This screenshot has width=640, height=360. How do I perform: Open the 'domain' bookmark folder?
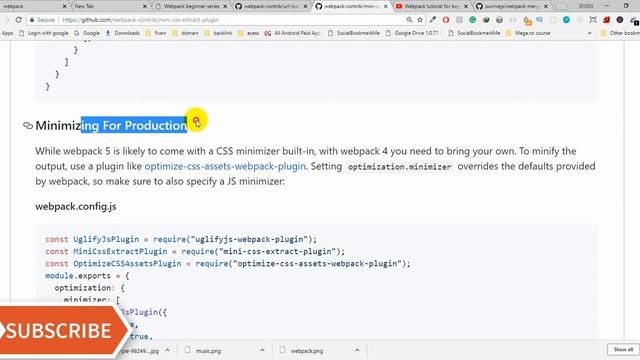[x=185, y=33]
